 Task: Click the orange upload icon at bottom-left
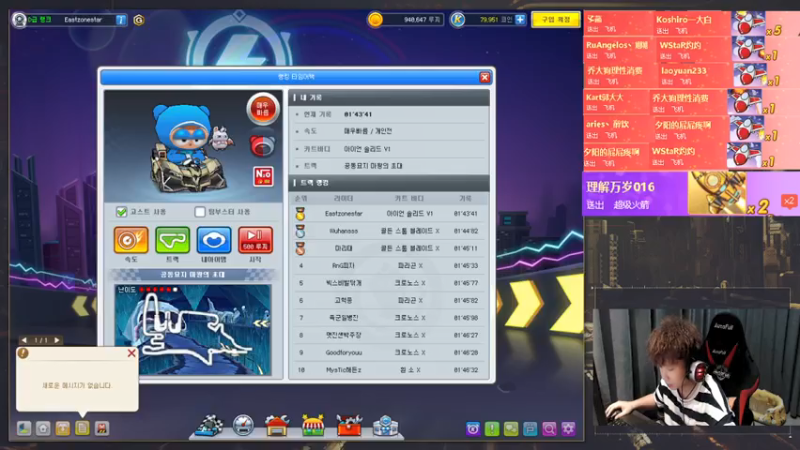(x=63, y=428)
